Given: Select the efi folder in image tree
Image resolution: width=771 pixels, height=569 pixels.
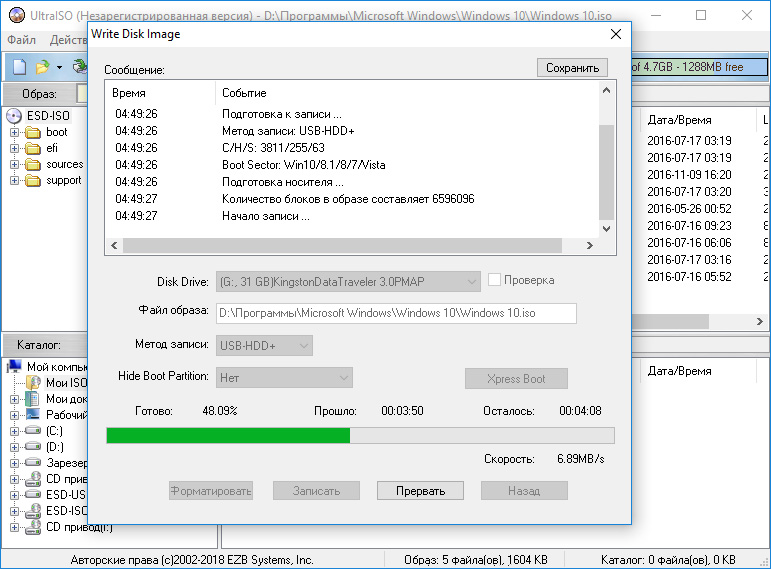Looking at the screenshot, I should 33,149.
